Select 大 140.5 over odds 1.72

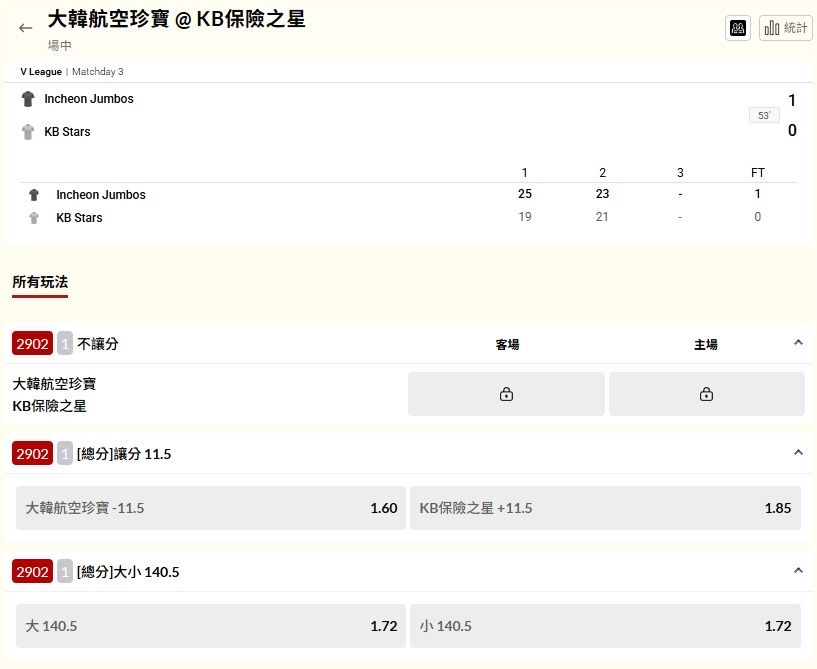pyautogui.click(x=211, y=626)
